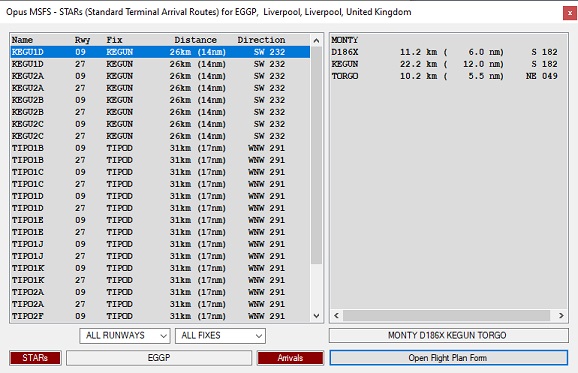578x373 pixels.
Task: Select the TIPO1B runway 27 row
Action: [160, 160]
